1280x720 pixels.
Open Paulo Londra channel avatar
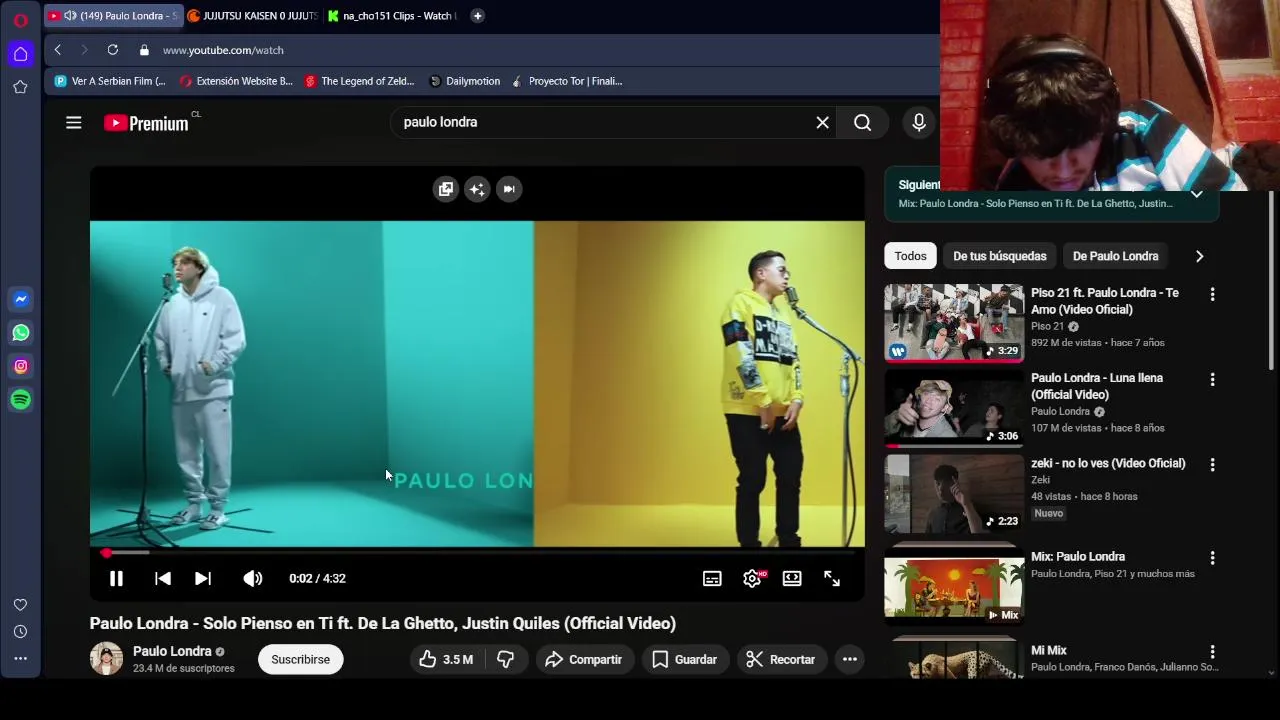click(107, 659)
